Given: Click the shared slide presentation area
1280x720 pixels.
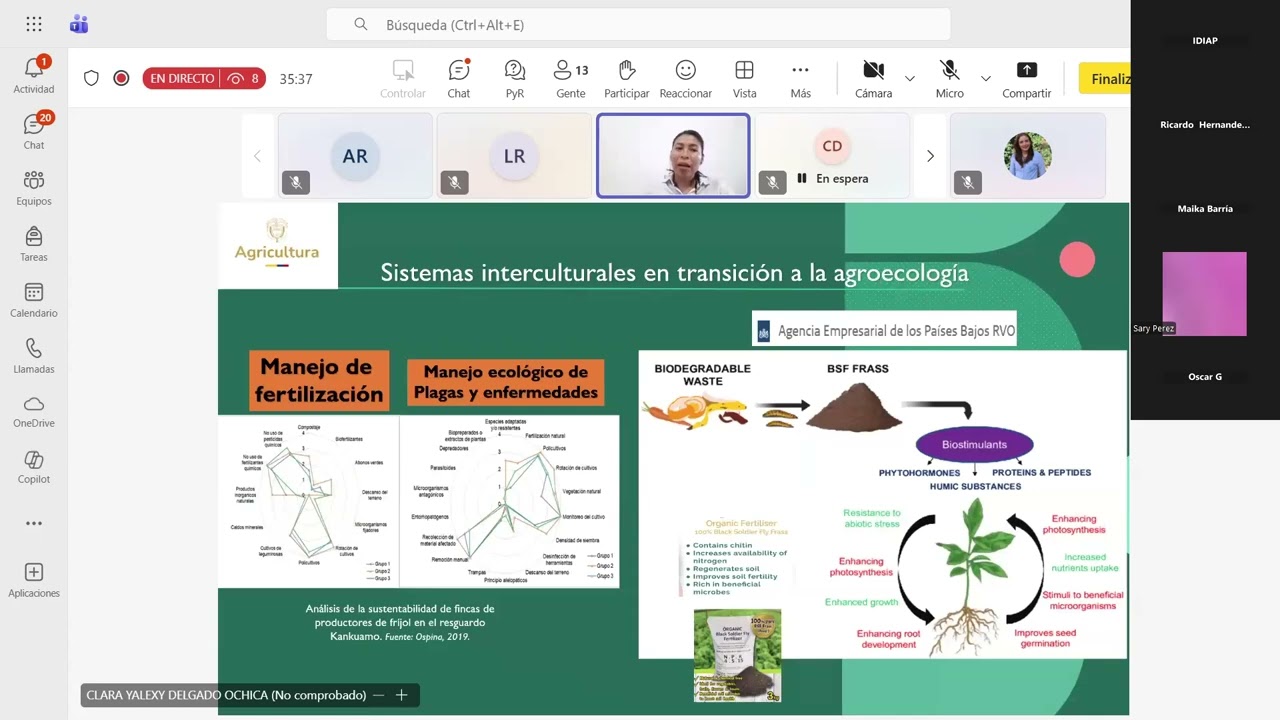Looking at the screenshot, I should [x=674, y=459].
